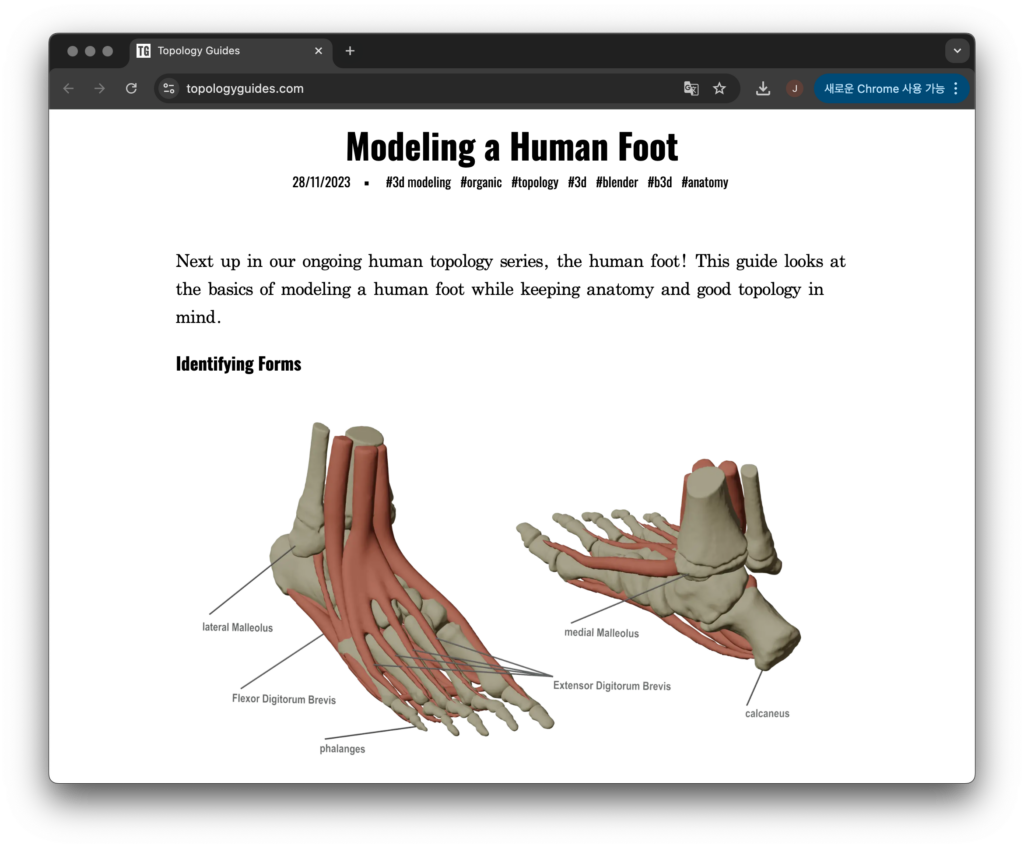Click the browser back arrow
The image size is (1024, 848).
[x=68, y=89]
